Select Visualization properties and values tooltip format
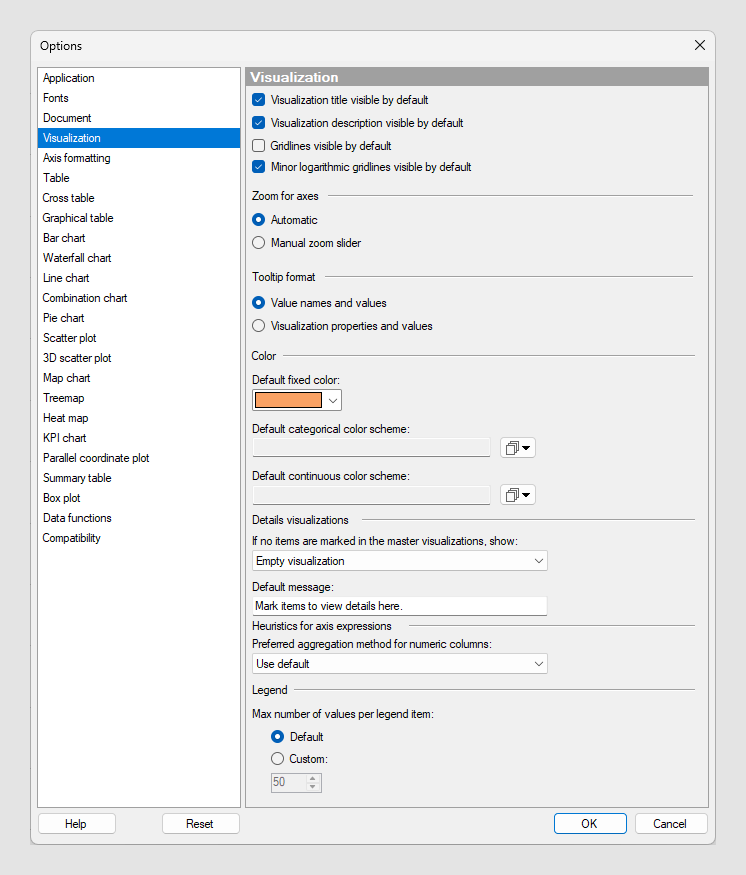This screenshot has height=875, width=746. [258, 326]
